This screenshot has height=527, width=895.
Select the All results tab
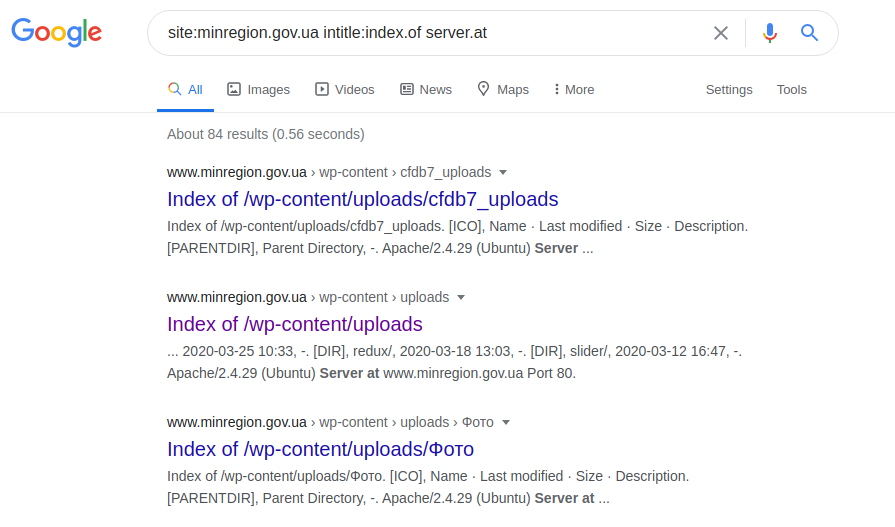pyautogui.click(x=185, y=90)
